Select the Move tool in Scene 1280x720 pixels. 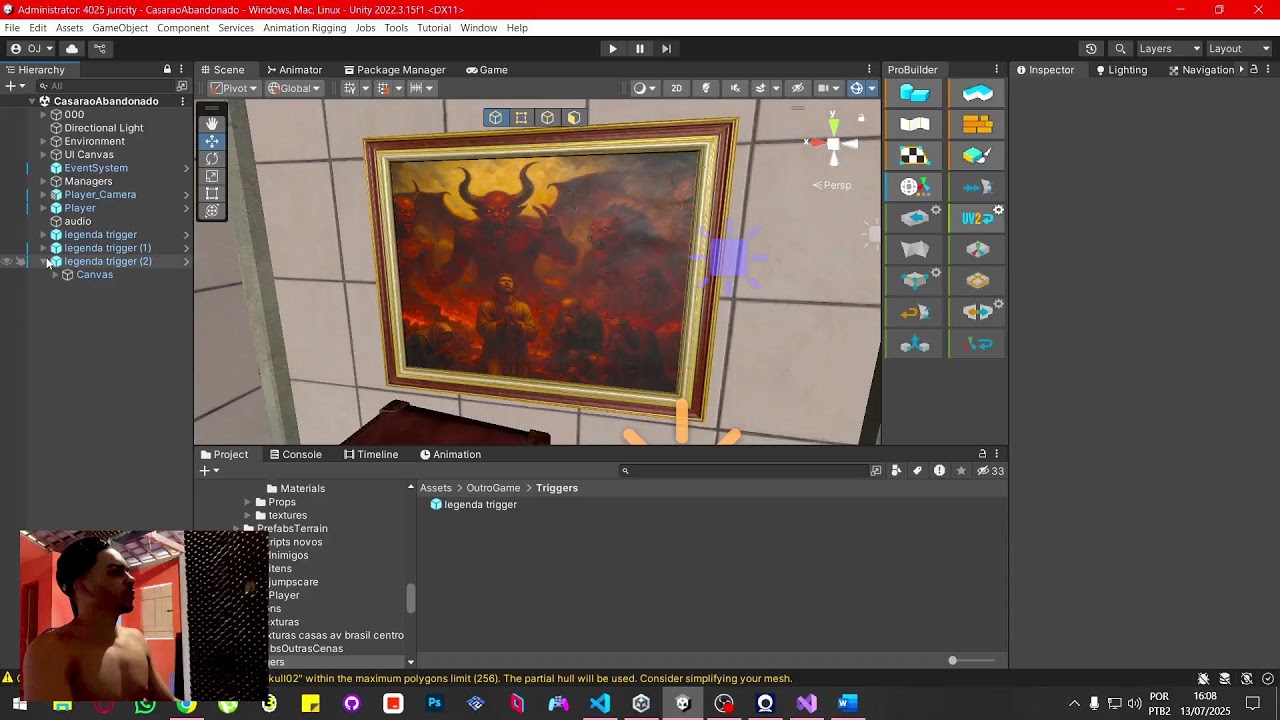point(212,141)
